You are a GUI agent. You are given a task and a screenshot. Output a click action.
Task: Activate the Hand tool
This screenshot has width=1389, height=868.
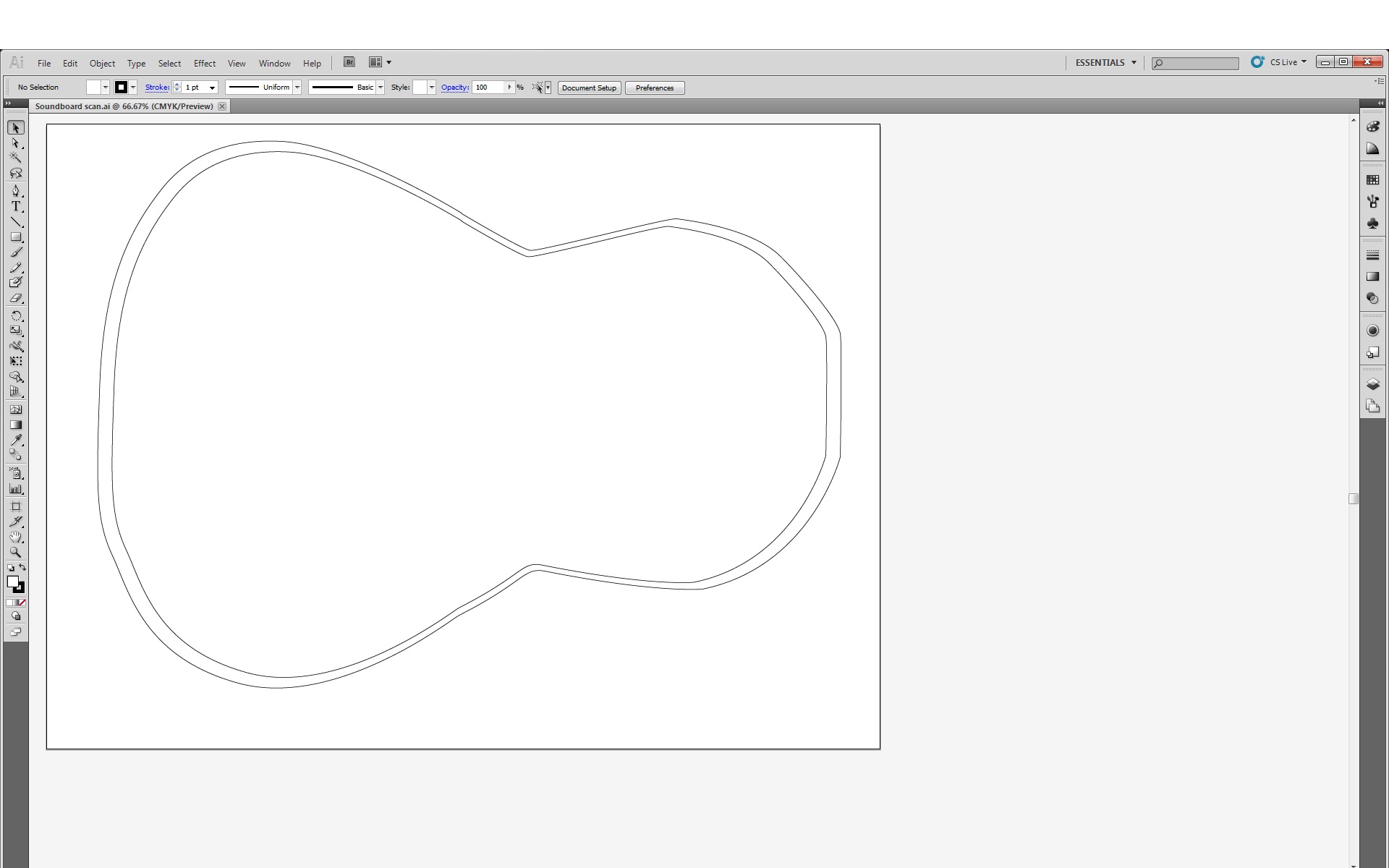point(16,537)
